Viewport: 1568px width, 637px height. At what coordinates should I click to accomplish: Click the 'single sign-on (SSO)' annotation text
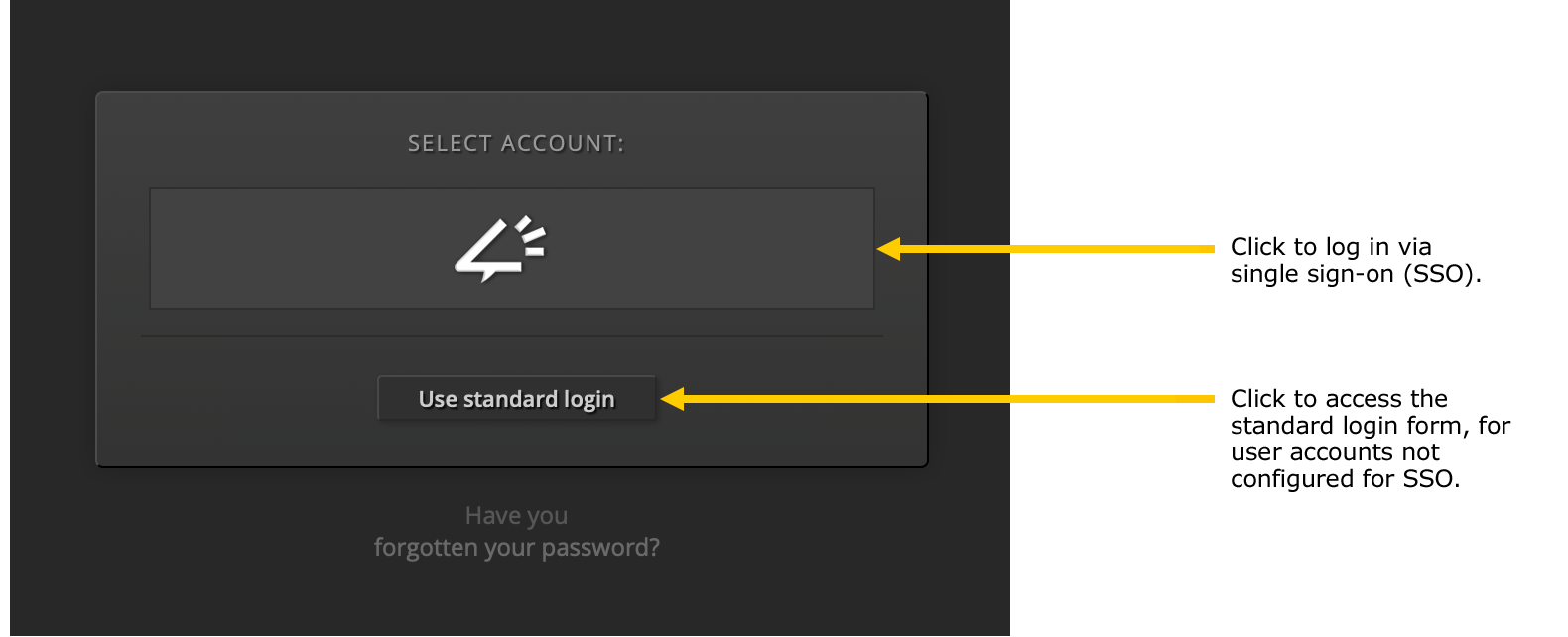click(x=1356, y=275)
